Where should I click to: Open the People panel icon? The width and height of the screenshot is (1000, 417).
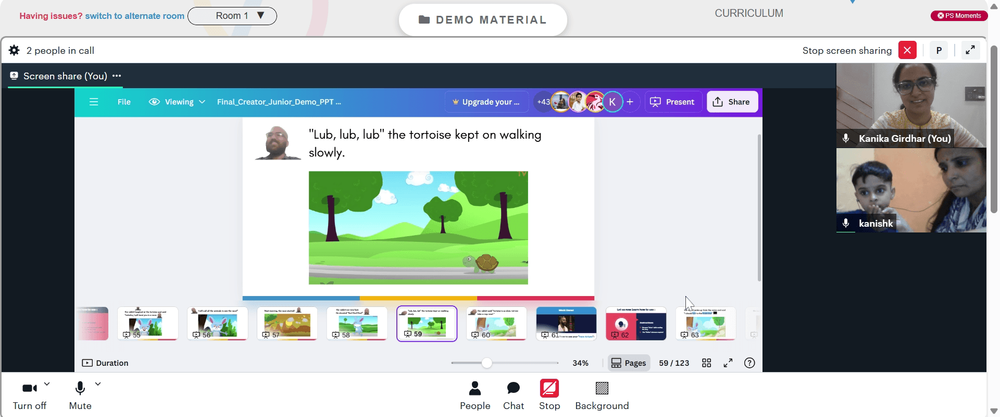click(x=474, y=388)
